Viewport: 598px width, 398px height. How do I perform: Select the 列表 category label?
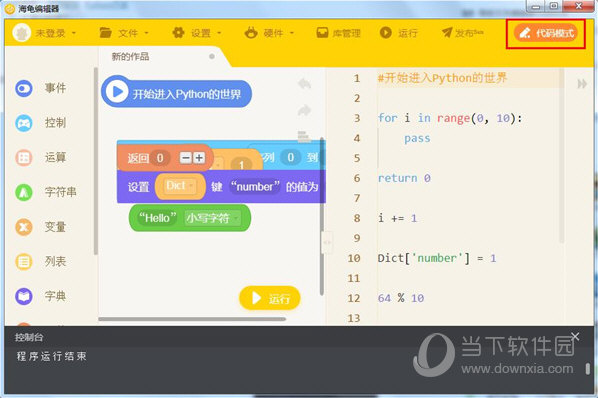[x=55, y=262]
